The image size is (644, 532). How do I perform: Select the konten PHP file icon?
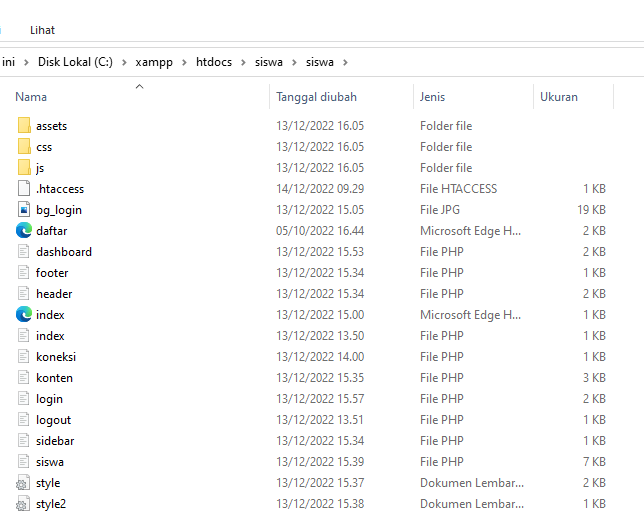[x=24, y=377]
